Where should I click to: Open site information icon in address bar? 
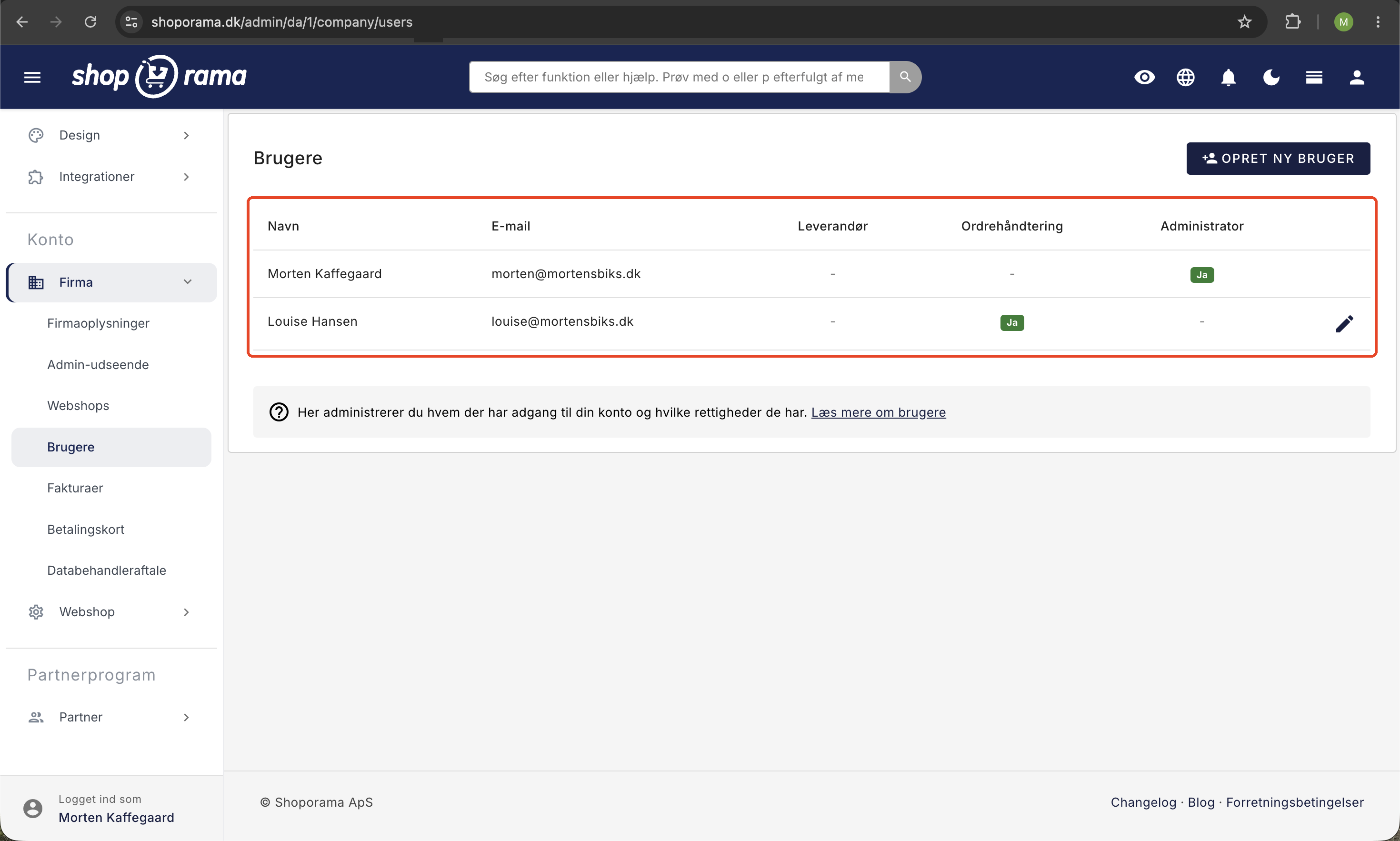tap(131, 21)
